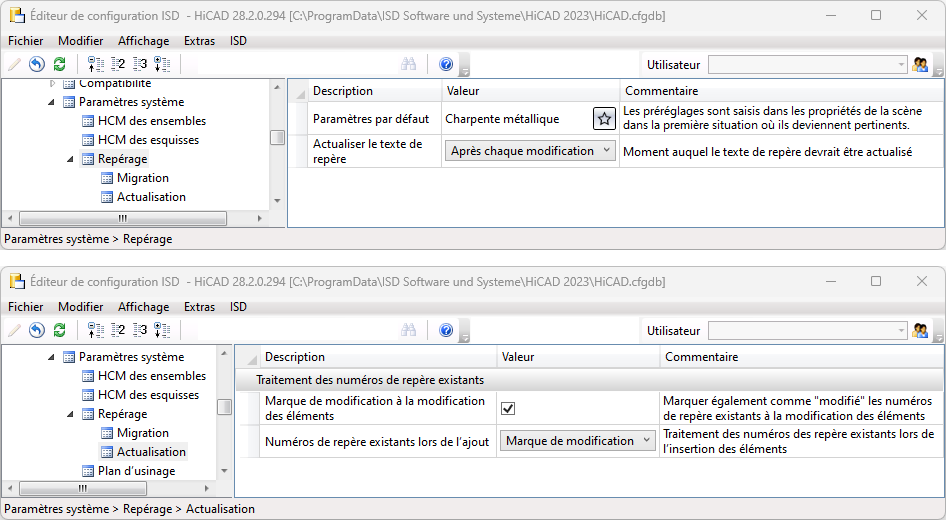Click "Numéros de repère existants lors de l'ajout" cell

pos(377,442)
